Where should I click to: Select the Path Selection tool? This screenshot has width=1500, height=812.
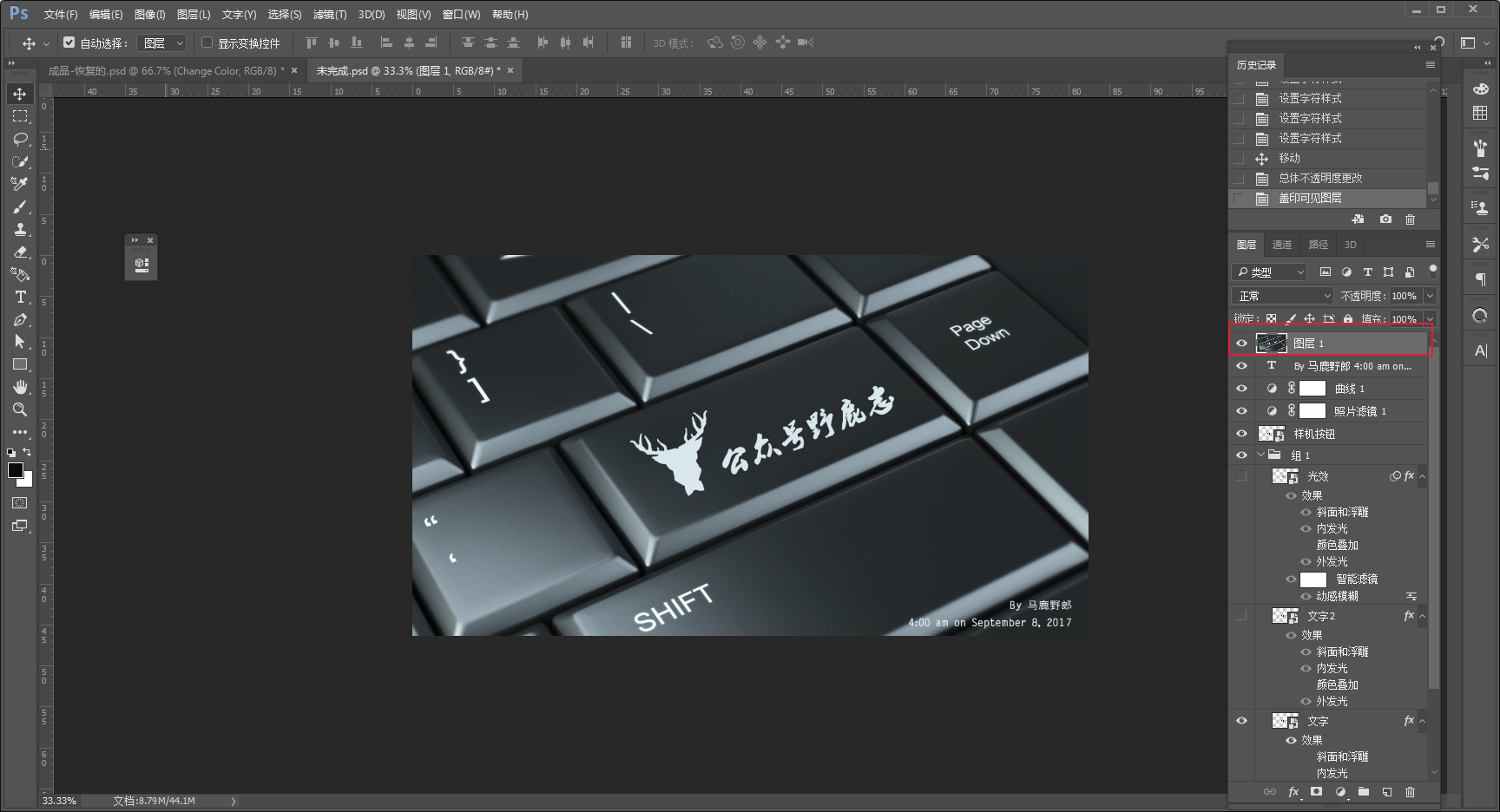tap(19, 342)
